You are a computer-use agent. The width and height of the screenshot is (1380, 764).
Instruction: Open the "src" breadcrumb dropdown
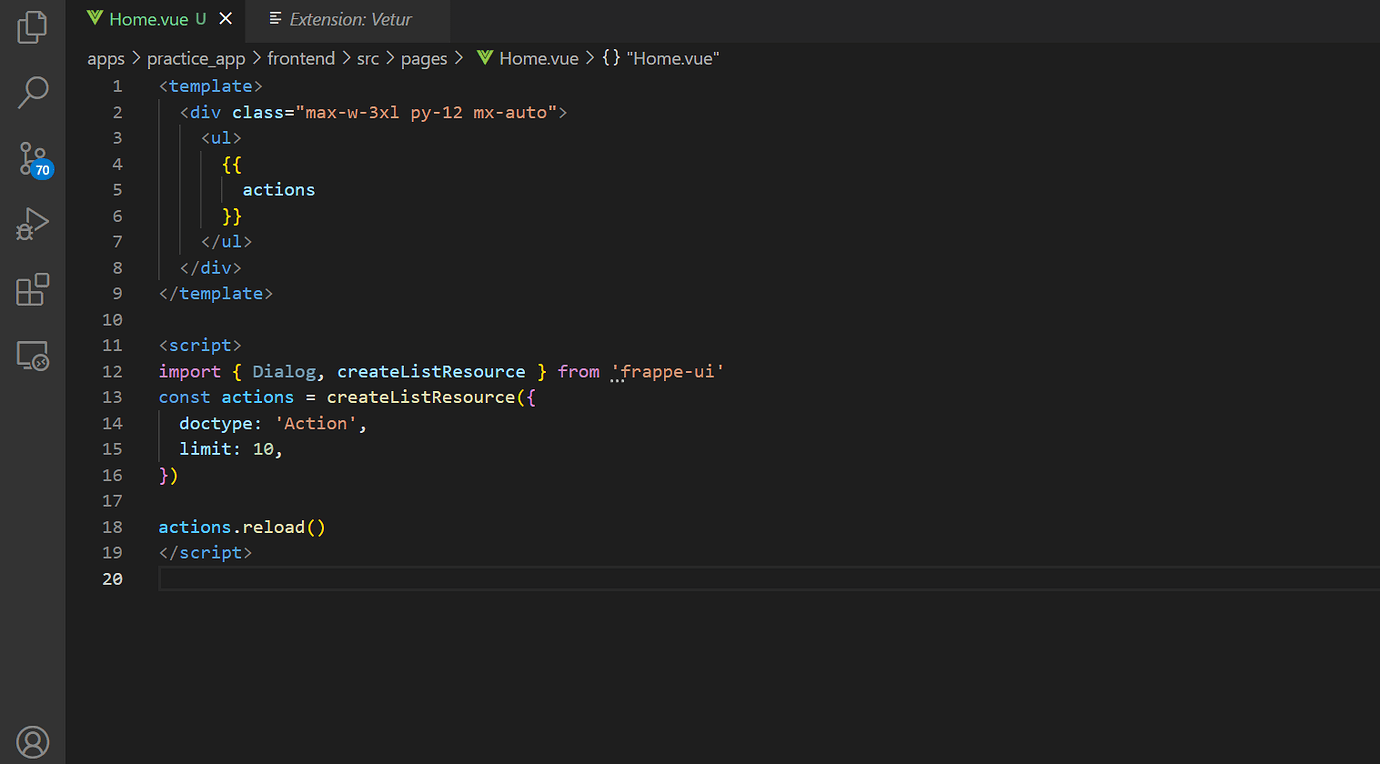(368, 58)
